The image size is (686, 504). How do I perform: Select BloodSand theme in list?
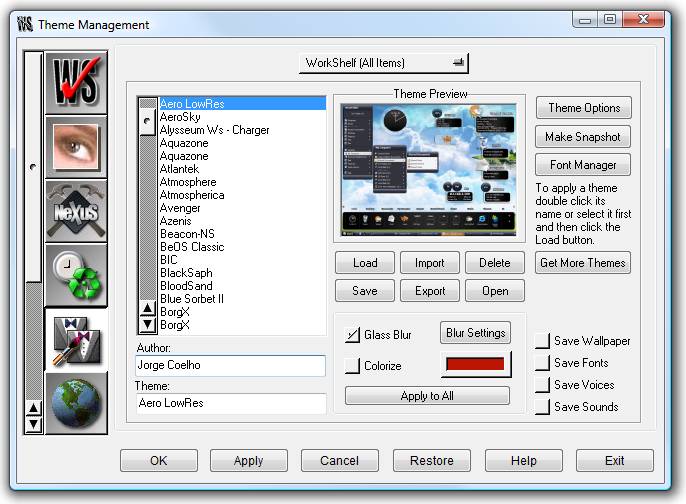click(x=242, y=286)
